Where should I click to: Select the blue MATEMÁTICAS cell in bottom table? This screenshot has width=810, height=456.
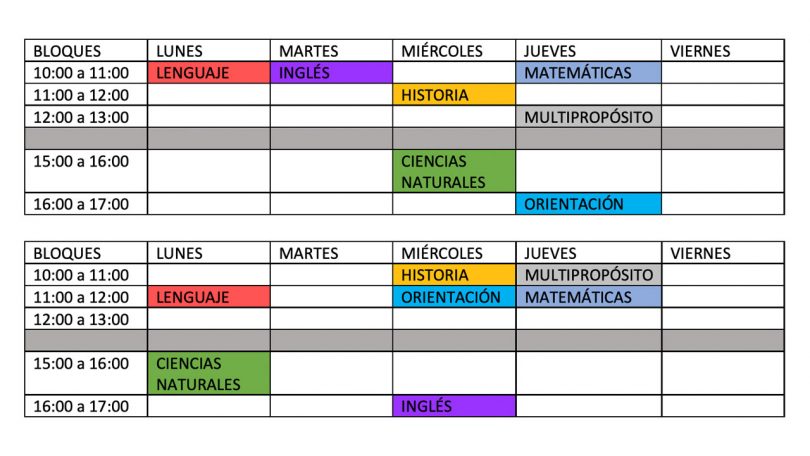(x=588, y=297)
